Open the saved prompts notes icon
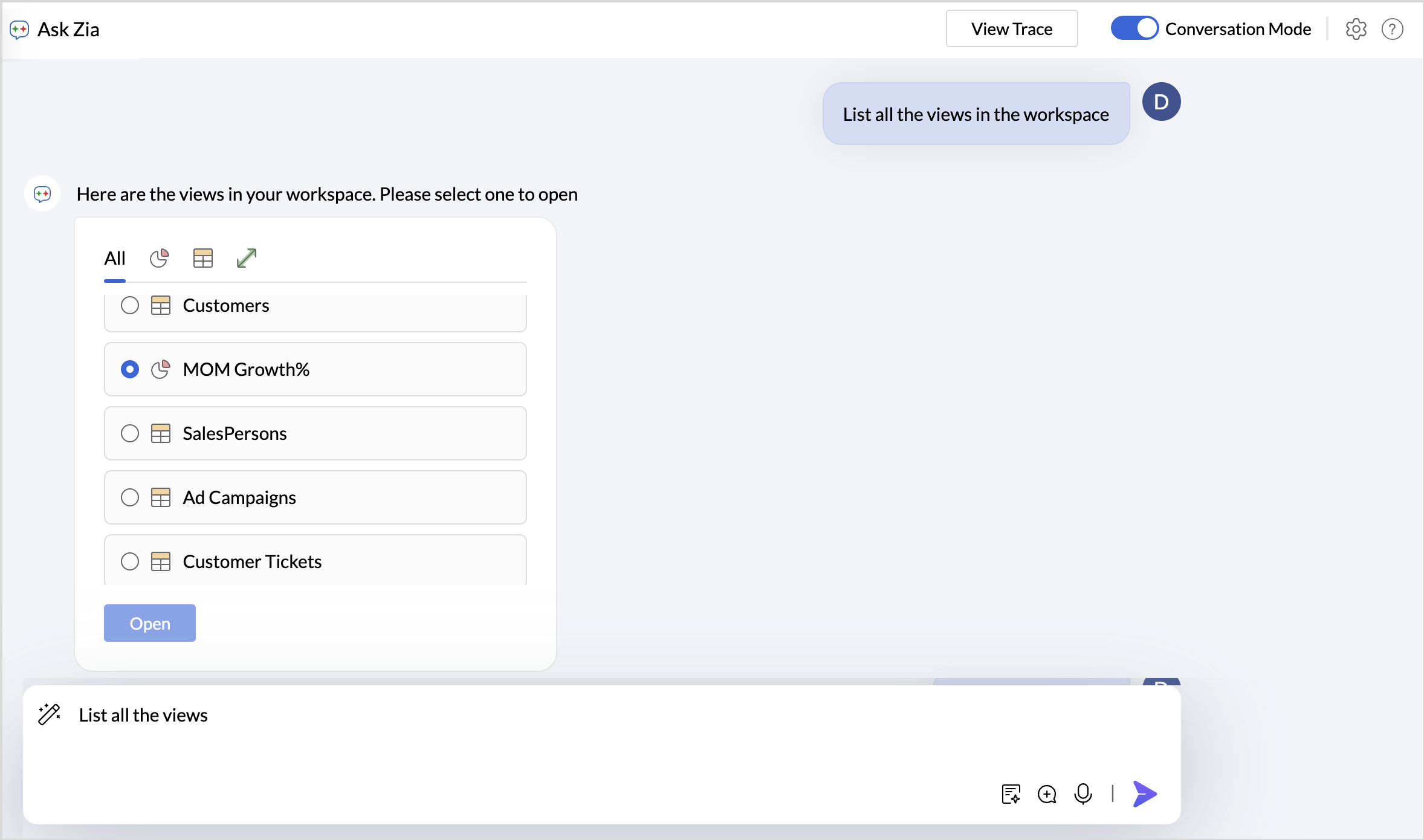This screenshot has width=1424, height=840. click(1011, 793)
